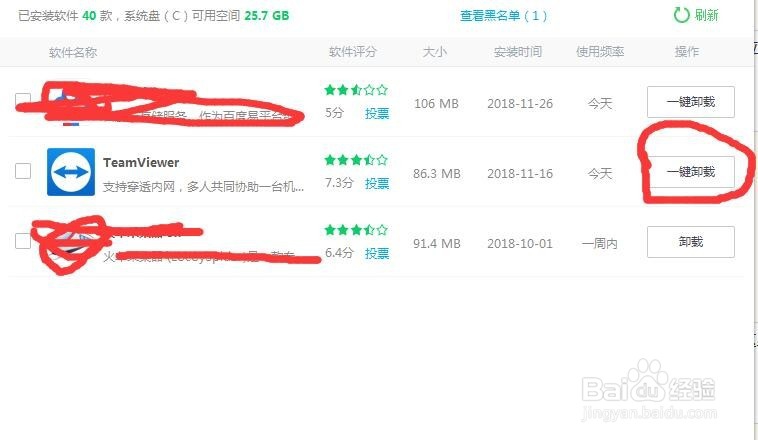Screen dimensions: 758x440
Task: Click 一键卸载 for TeamViewer
Action: coord(691,172)
